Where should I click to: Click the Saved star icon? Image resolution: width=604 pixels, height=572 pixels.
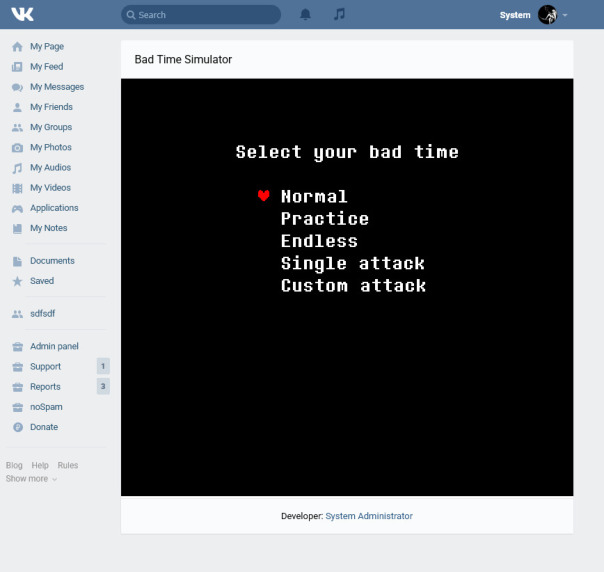point(17,281)
